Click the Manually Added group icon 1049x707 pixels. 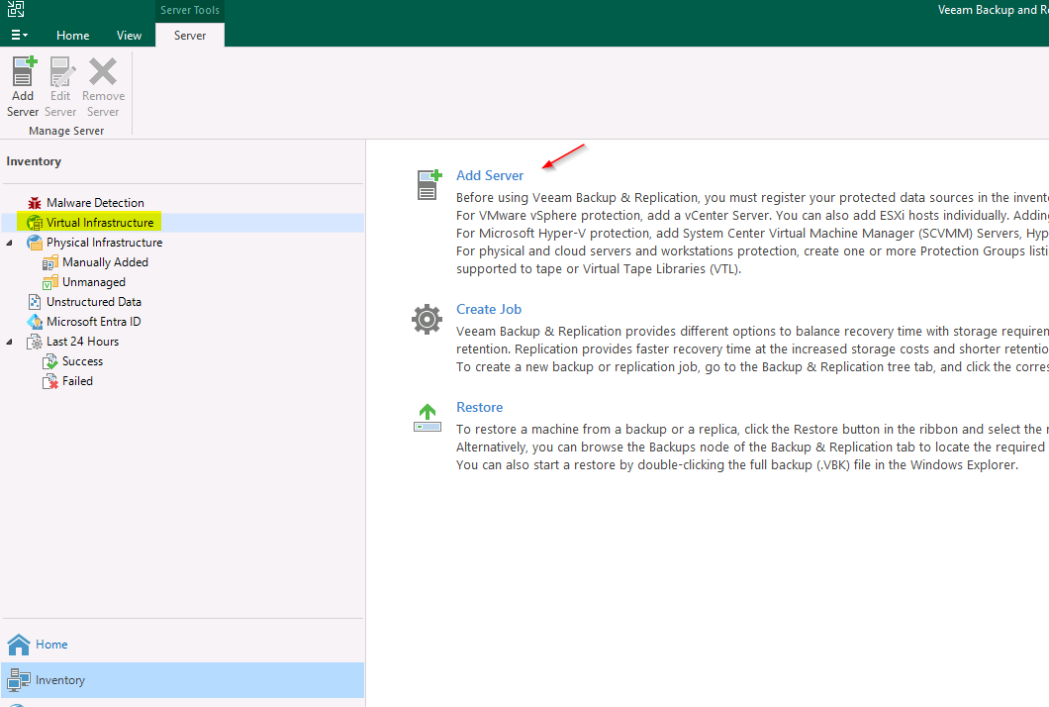(x=50, y=262)
